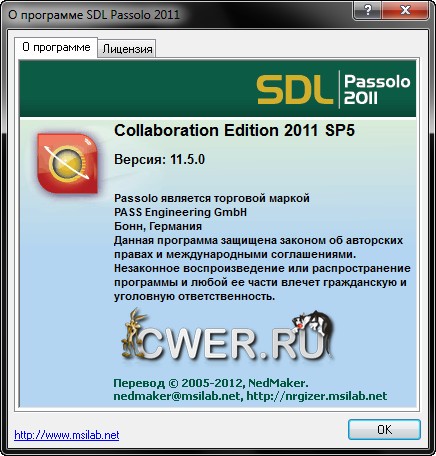Click "Passolo является торговой маркой" text

212,198
